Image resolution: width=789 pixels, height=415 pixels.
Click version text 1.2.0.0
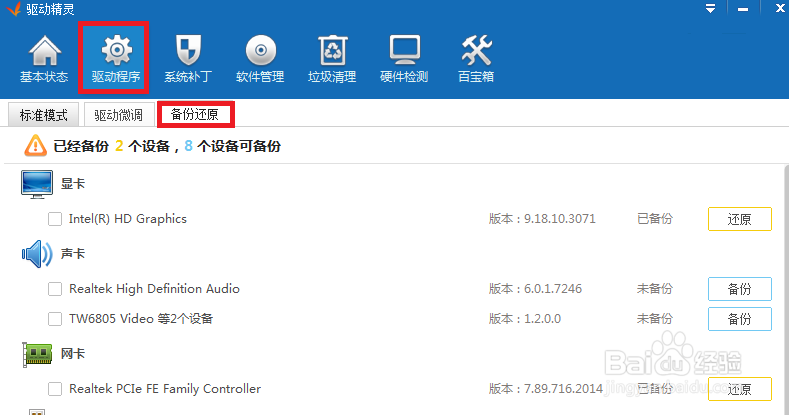tap(542, 319)
